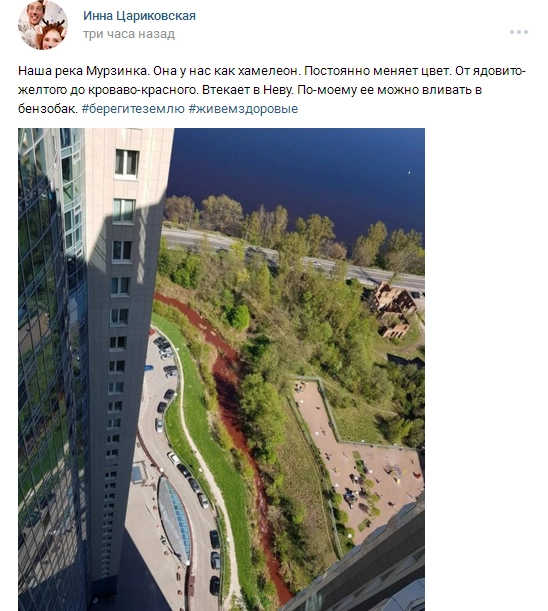Image resolution: width=548 pixels, height=611 pixels.
Task: Open the three-dot post options menu
Action: (519, 32)
